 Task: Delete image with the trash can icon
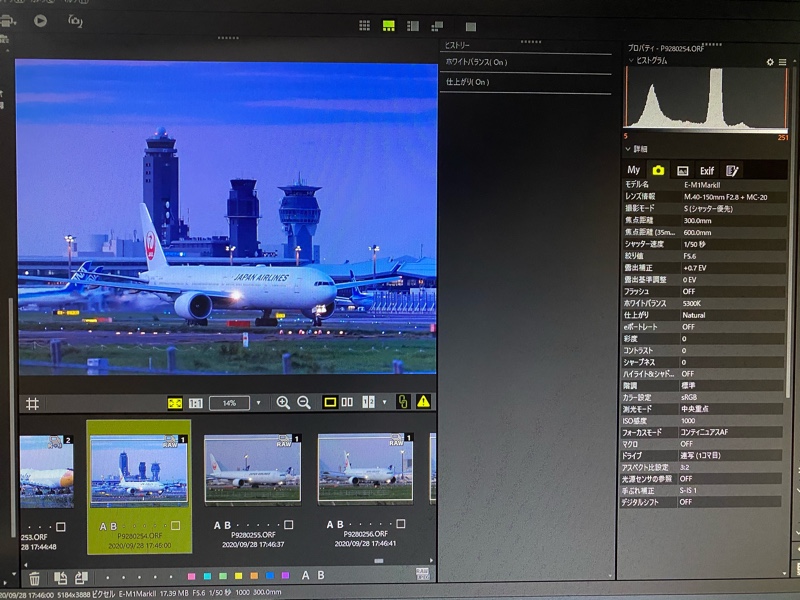pyautogui.click(x=34, y=579)
